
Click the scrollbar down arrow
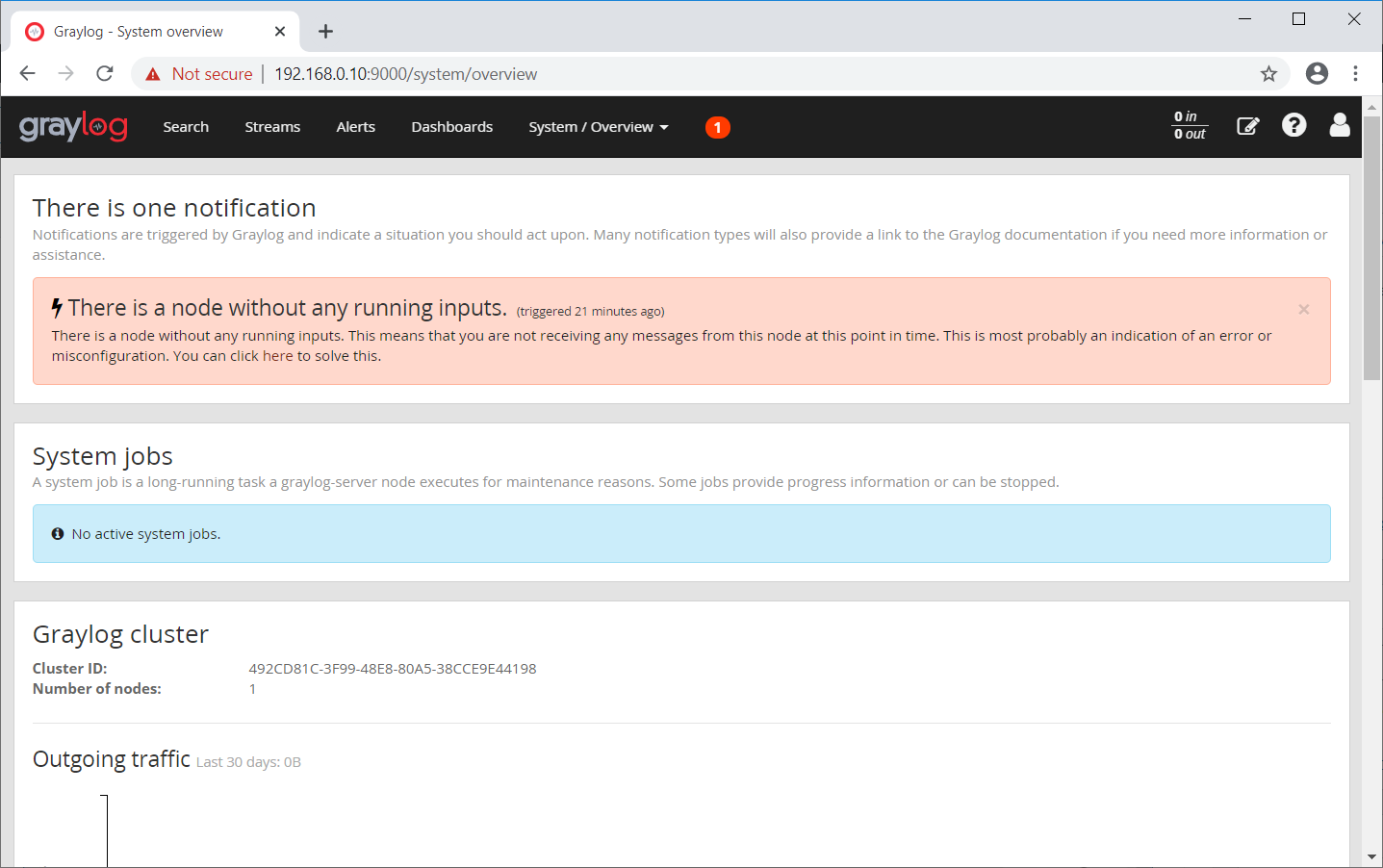(x=1372, y=857)
